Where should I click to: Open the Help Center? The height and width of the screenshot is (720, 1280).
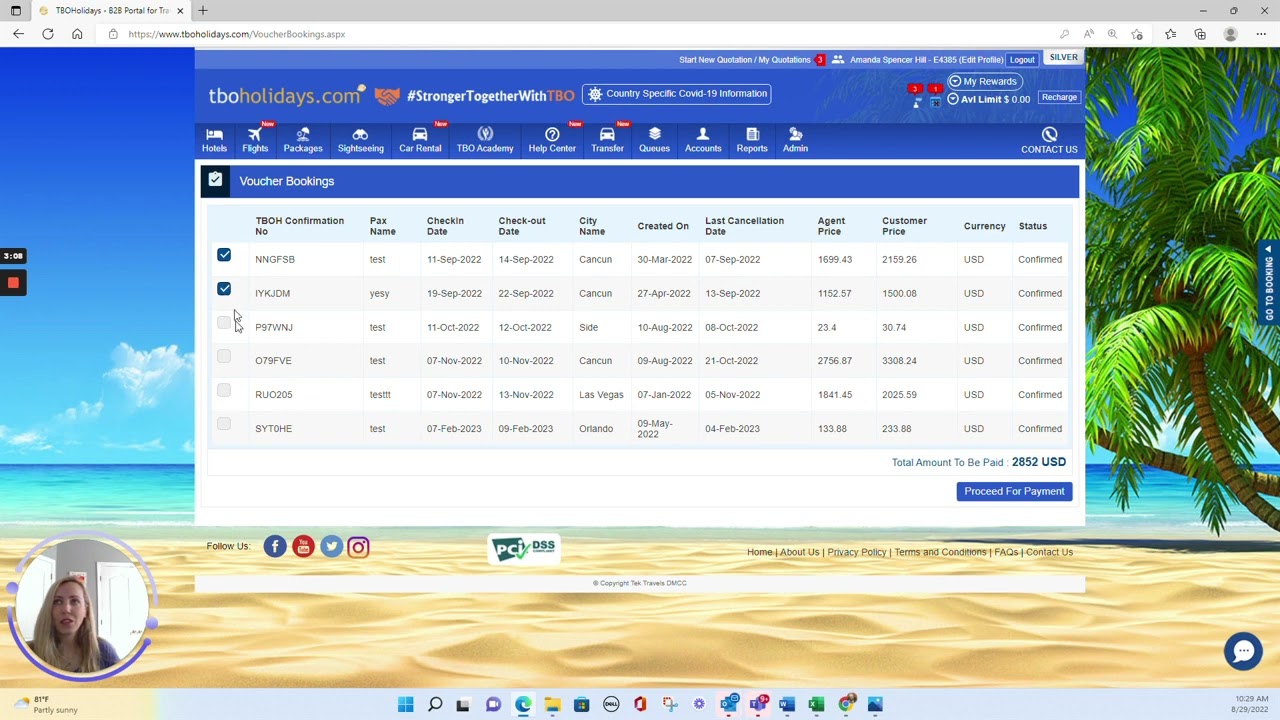point(552,140)
